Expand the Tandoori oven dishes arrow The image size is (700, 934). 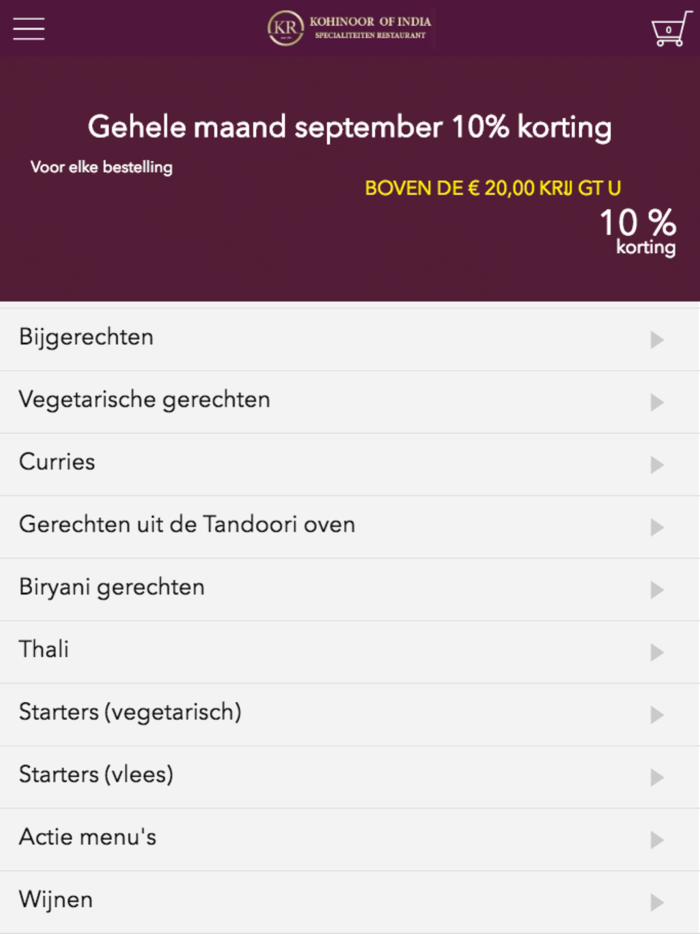tap(657, 527)
